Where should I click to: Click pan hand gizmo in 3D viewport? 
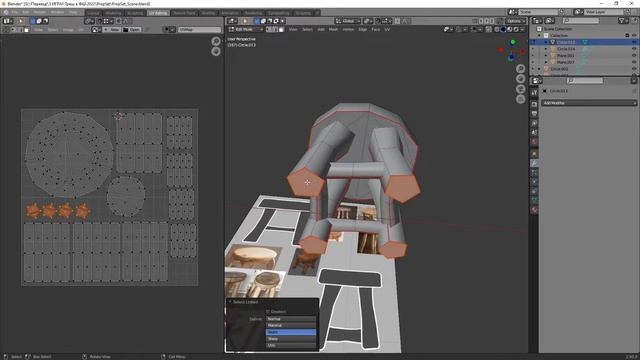520,79
